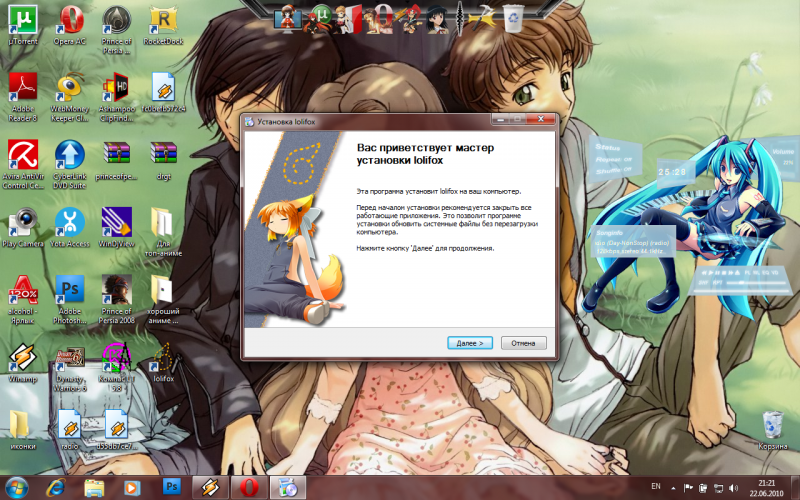Screen dimensions: 800x500
Task: Open Opera from the taskbar
Action: pos(245,487)
